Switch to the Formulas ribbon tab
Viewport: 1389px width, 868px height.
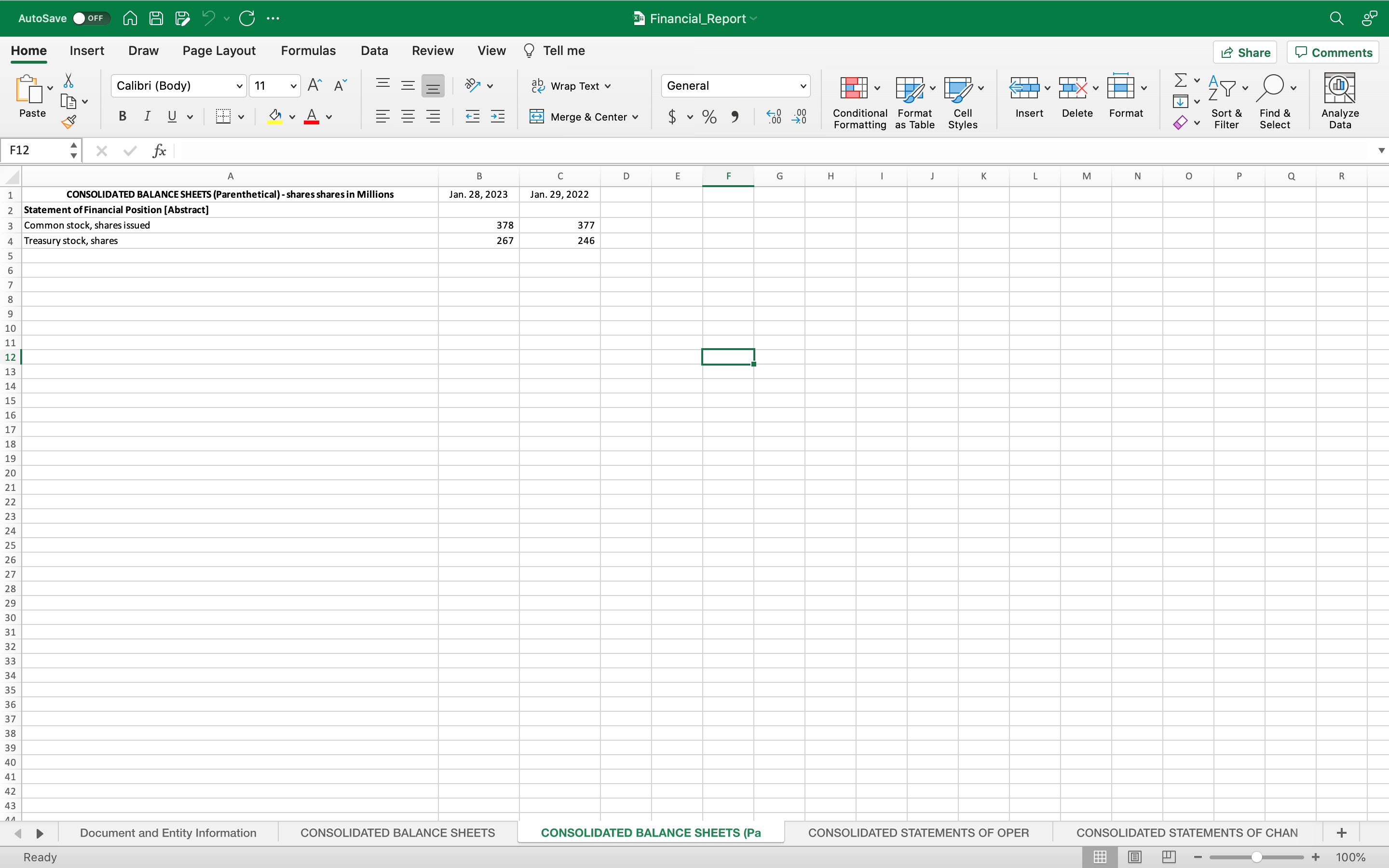tap(308, 51)
